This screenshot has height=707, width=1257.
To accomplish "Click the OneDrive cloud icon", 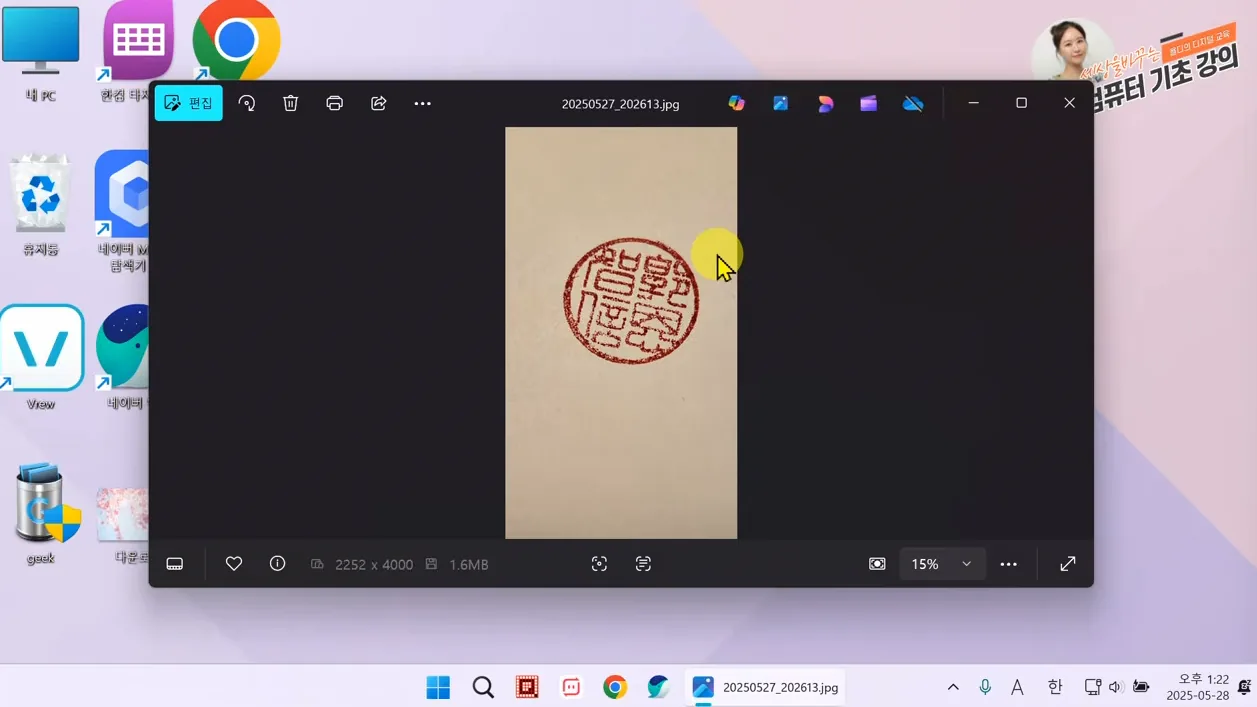I will pyautogui.click(x=913, y=103).
